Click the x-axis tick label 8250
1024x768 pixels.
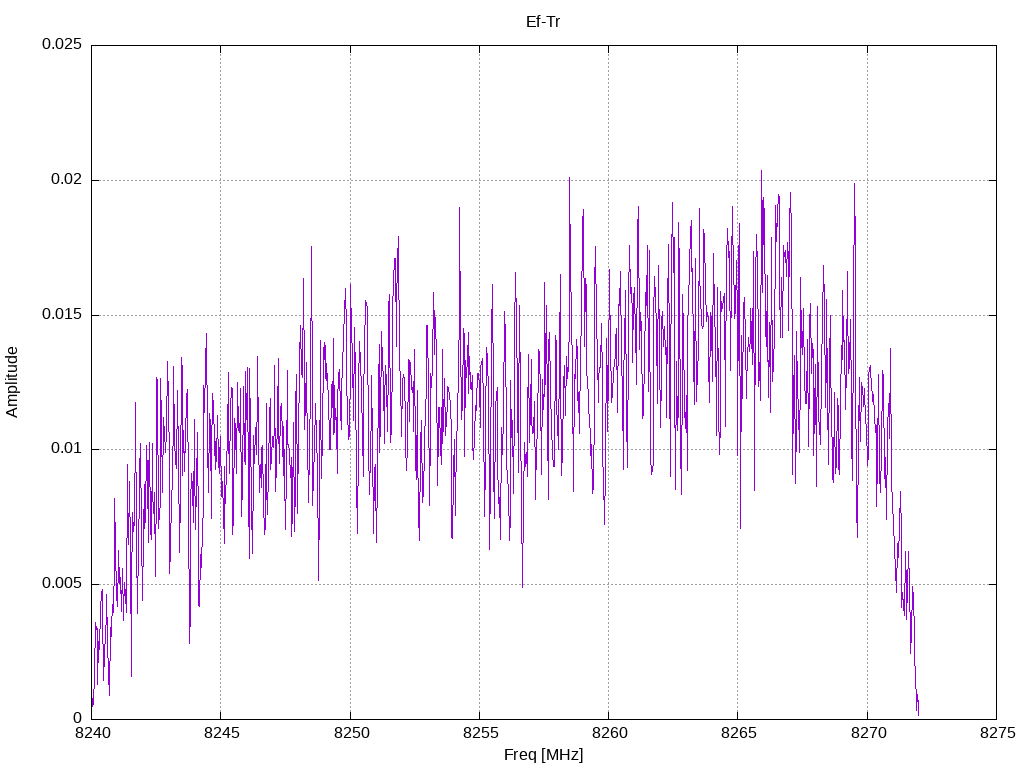coord(351,733)
